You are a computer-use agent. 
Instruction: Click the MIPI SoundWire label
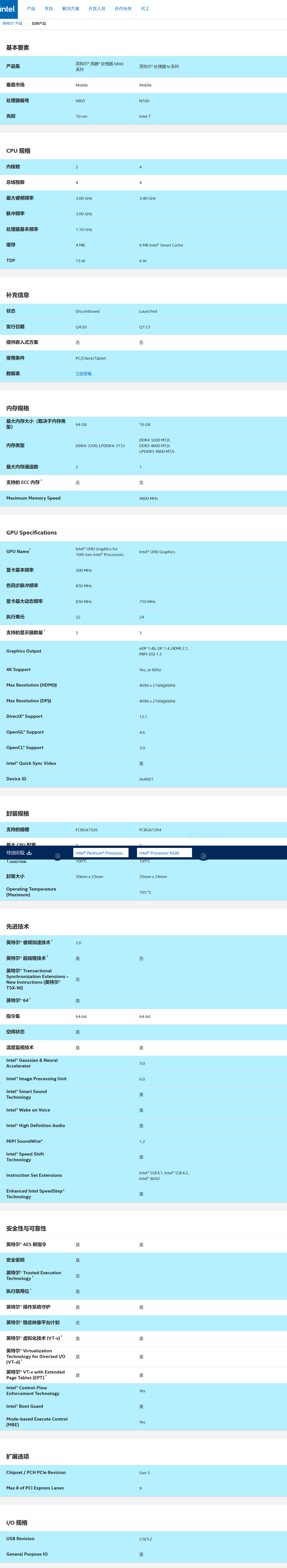pos(24,1141)
